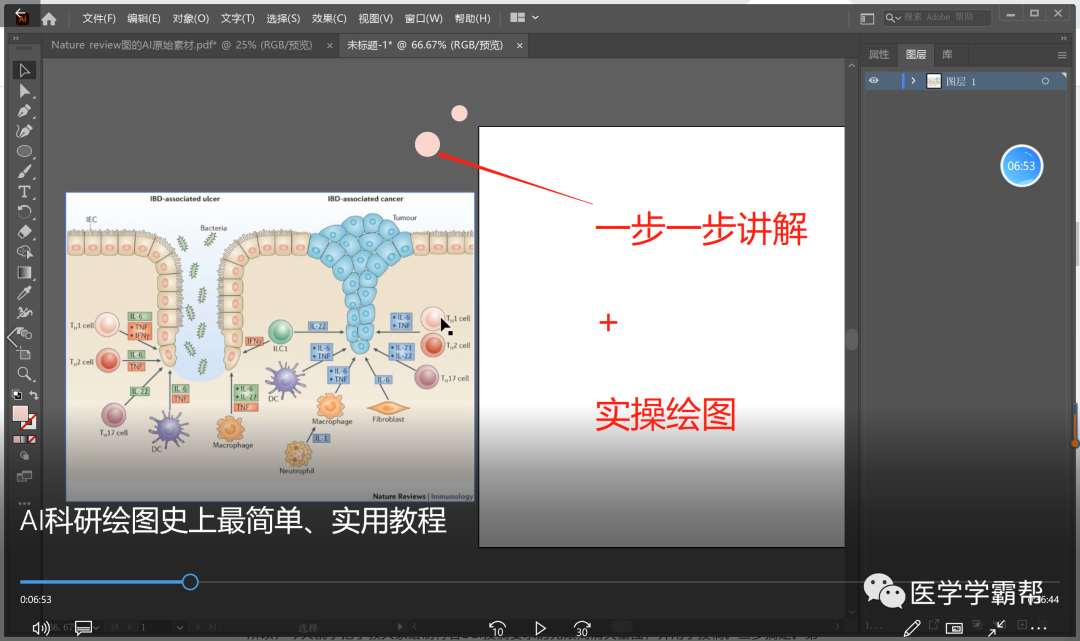
Task: Click the drawing mode icon
Action: 24,456
